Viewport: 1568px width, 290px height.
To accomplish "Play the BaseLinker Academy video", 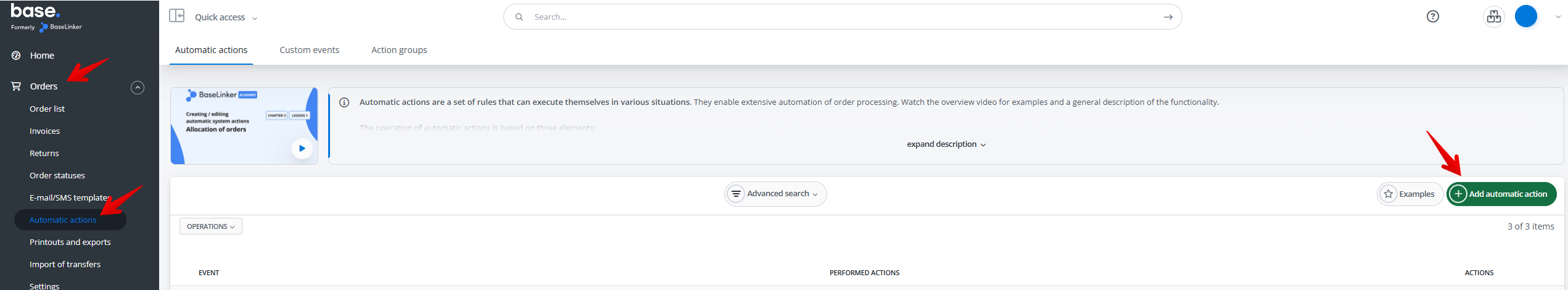I will click(x=302, y=148).
